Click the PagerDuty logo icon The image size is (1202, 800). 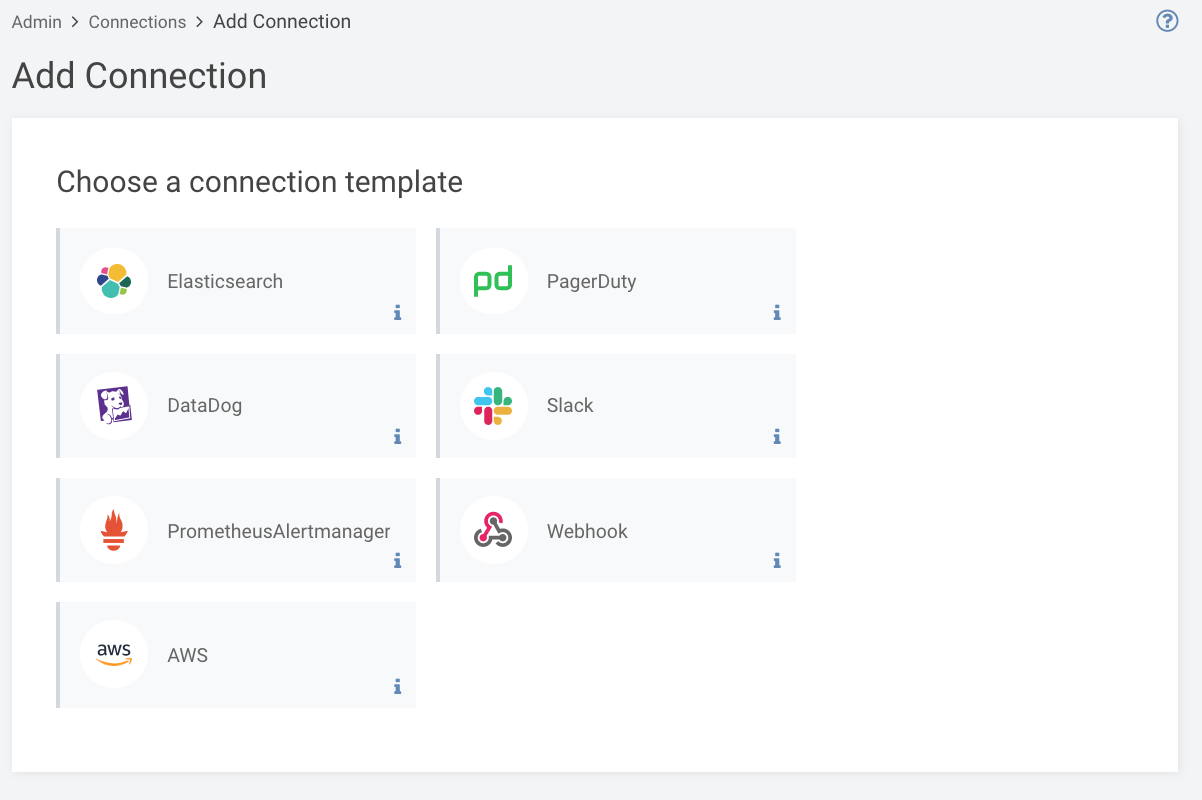pyautogui.click(x=493, y=281)
